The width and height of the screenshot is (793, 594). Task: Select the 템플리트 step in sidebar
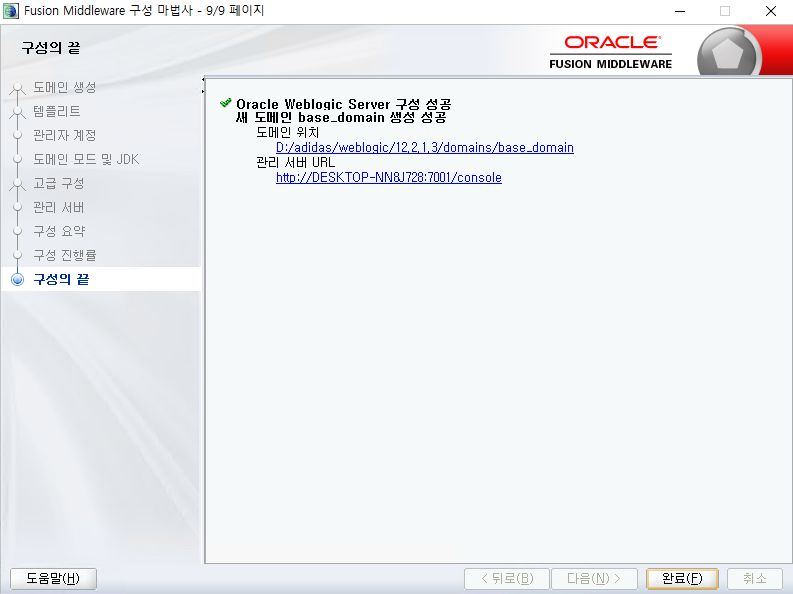[x=57, y=111]
